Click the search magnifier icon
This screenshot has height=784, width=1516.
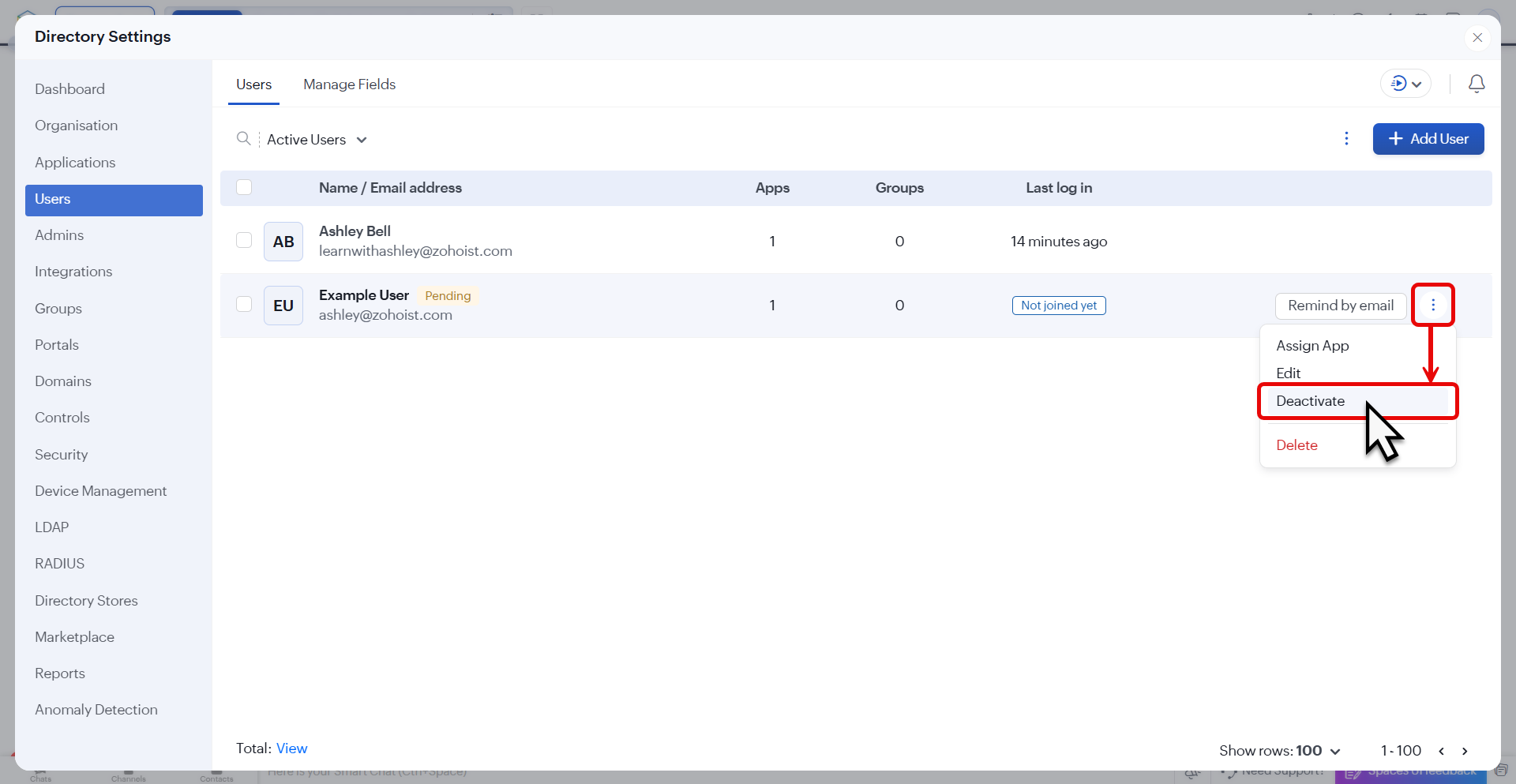click(243, 139)
